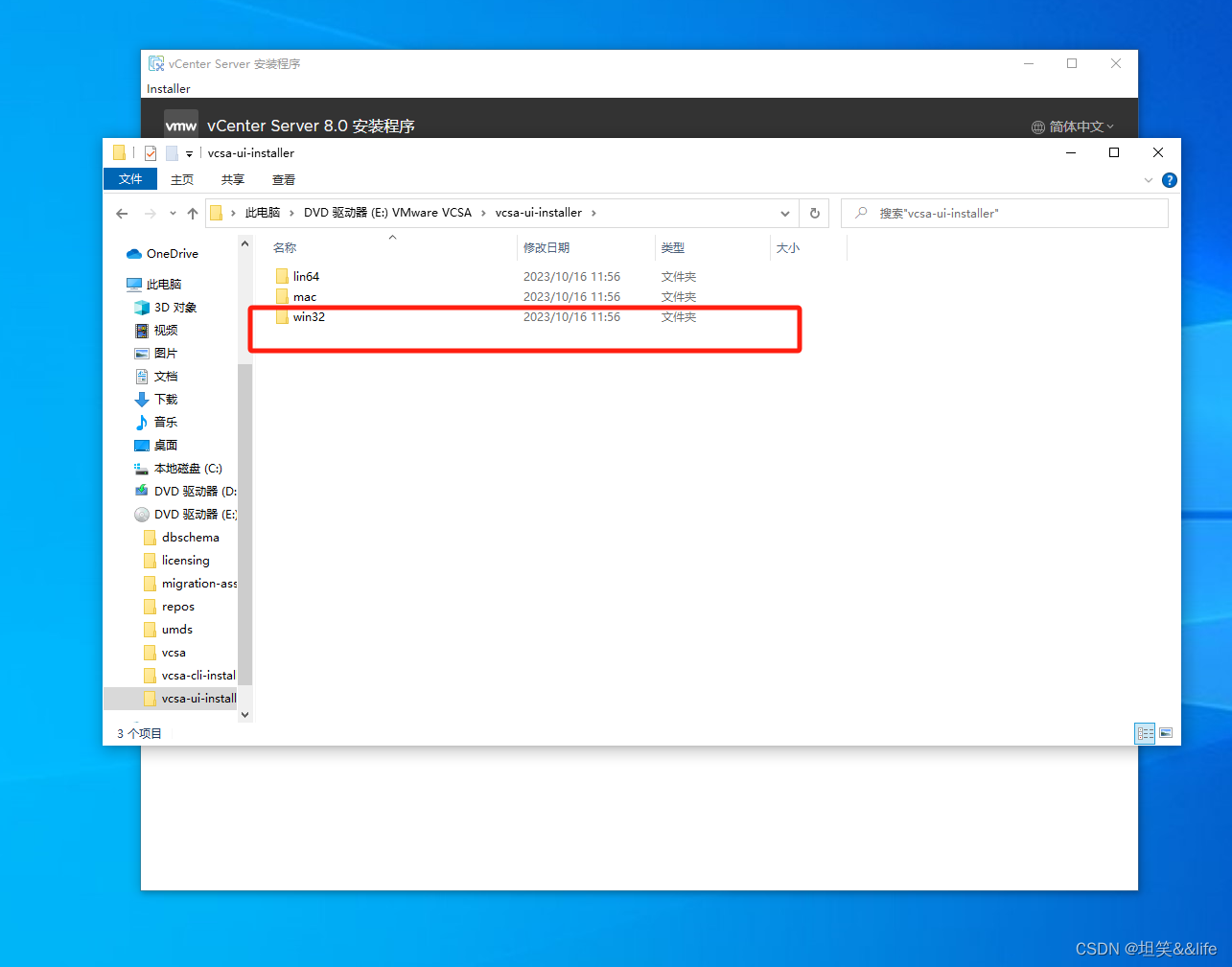Viewport: 1232px width, 967px height.
Task: Click OneDrive cloud icon in sidebar
Action: (x=134, y=254)
